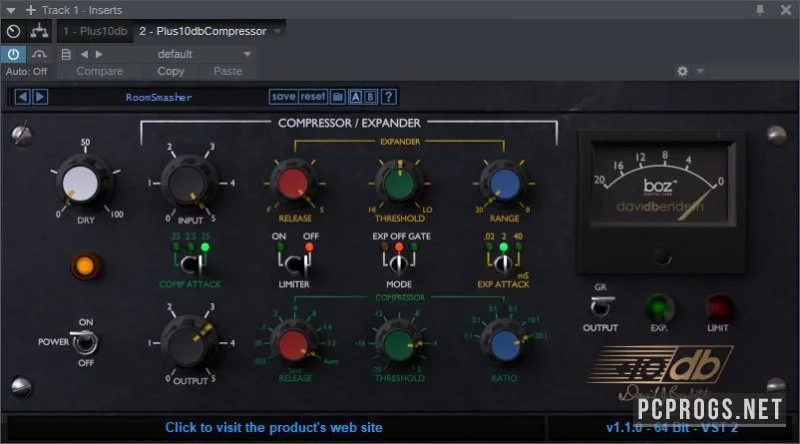This screenshot has width=800, height=444.
Task: Click the version v1.1.0 64 Bit text
Action: [671, 428]
